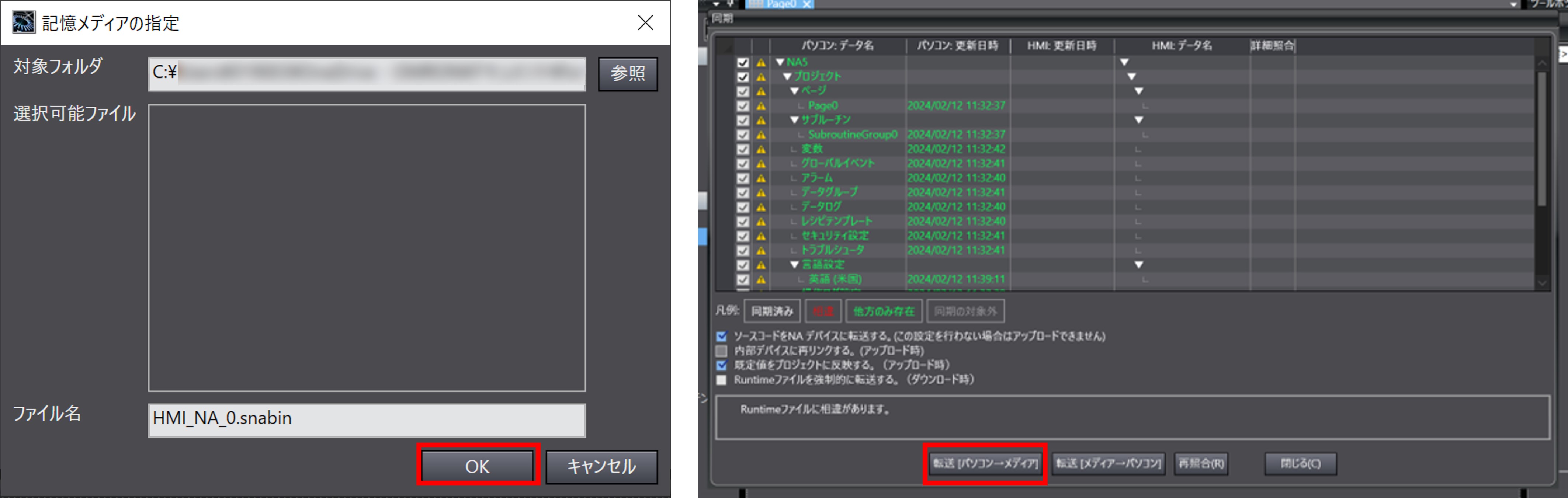
Task: Open folder browser with 参照 button
Action: [628, 74]
